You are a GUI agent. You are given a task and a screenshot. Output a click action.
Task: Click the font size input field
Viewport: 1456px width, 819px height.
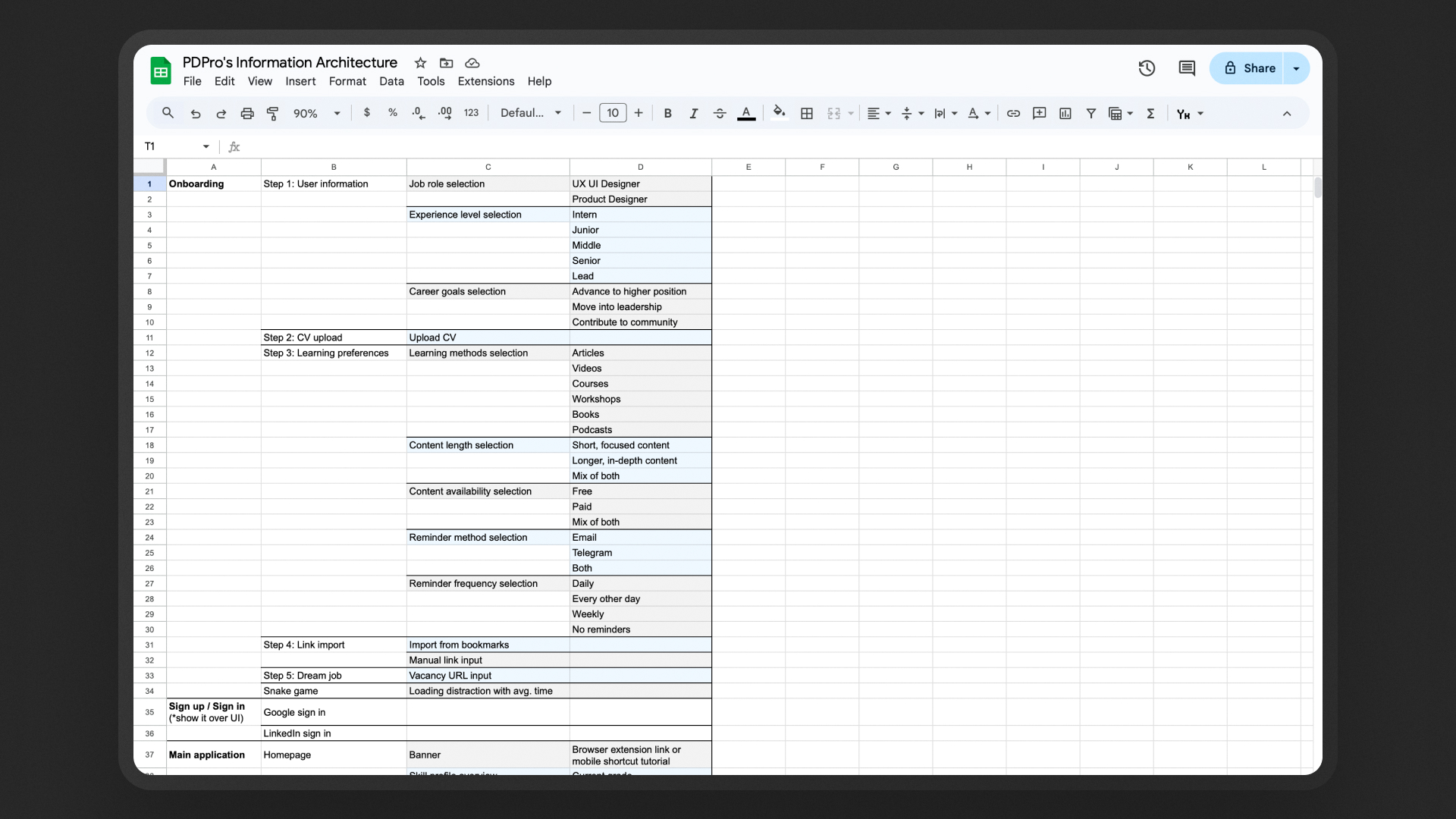(613, 113)
